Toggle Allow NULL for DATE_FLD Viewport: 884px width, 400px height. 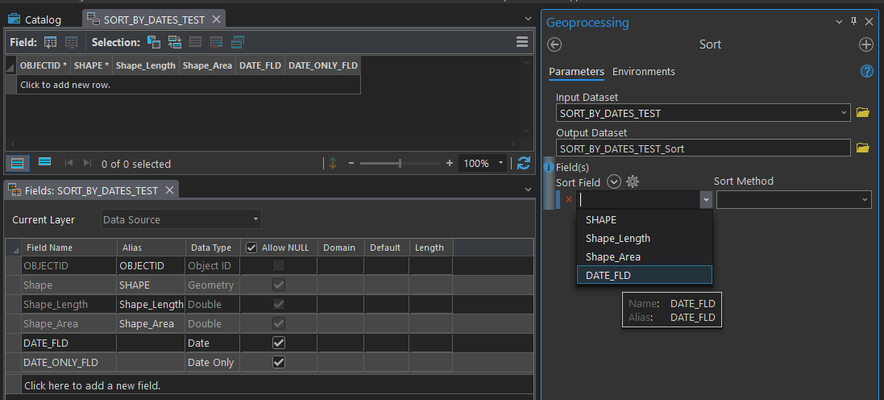[x=279, y=342]
